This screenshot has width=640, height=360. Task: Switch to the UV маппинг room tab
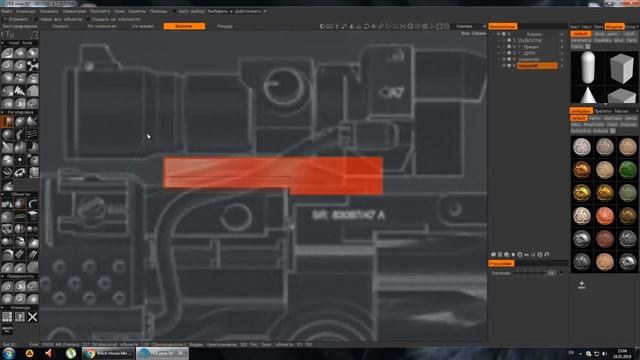[142, 26]
